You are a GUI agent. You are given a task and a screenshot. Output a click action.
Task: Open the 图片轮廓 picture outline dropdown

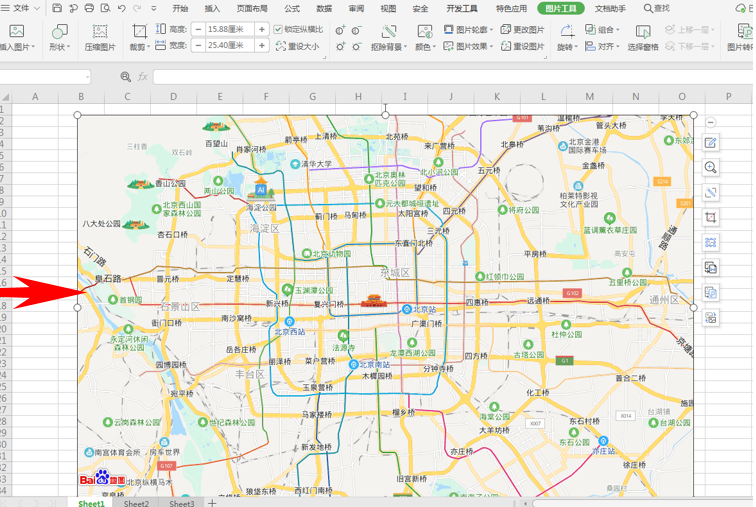[x=468, y=29]
